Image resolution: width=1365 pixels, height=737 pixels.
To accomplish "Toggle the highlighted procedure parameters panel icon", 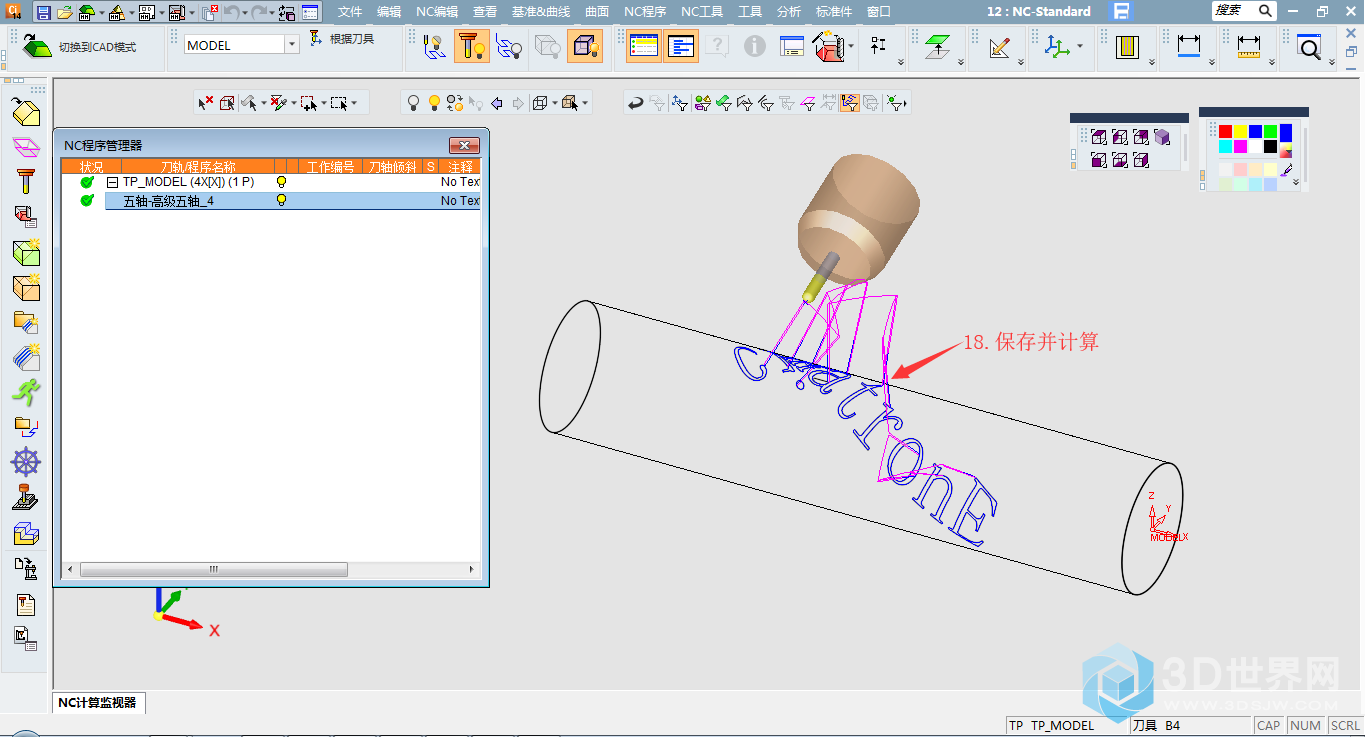I will point(681,46).
